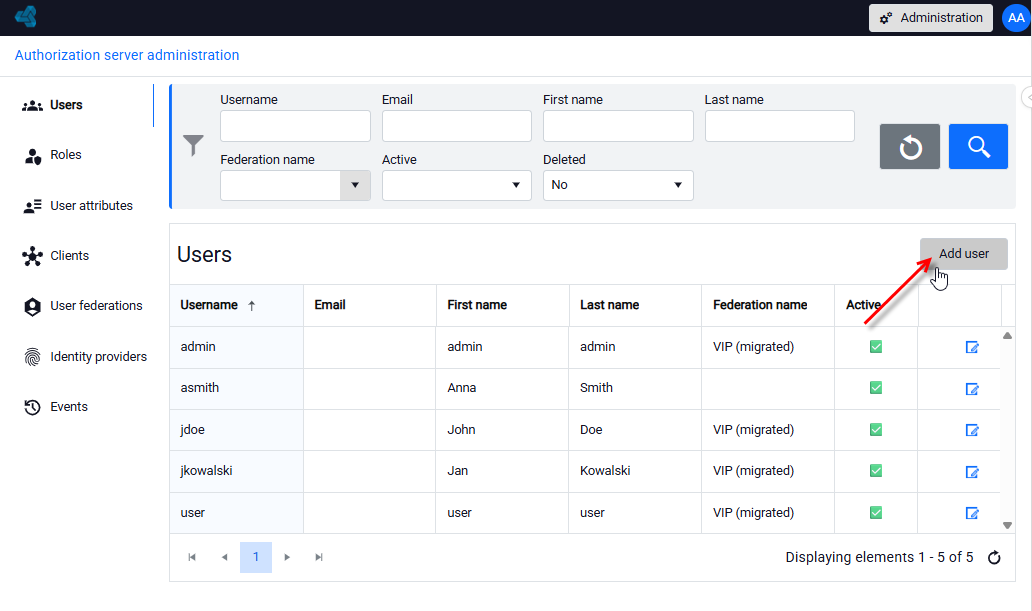Toggle the Active checkbox for admin
This screenshot has width=1032, height=611.
click(x=875, y=346)
